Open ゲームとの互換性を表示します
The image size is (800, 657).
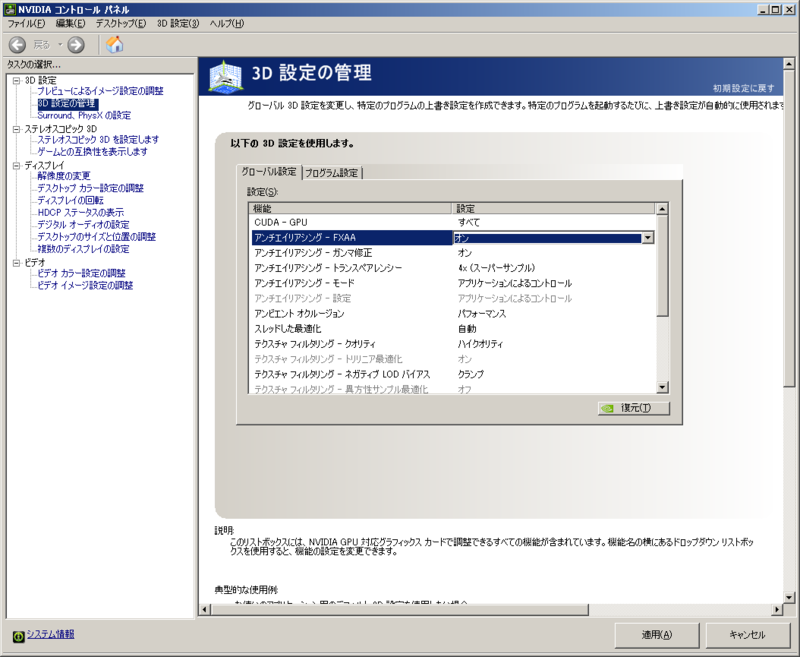point(92,151)
